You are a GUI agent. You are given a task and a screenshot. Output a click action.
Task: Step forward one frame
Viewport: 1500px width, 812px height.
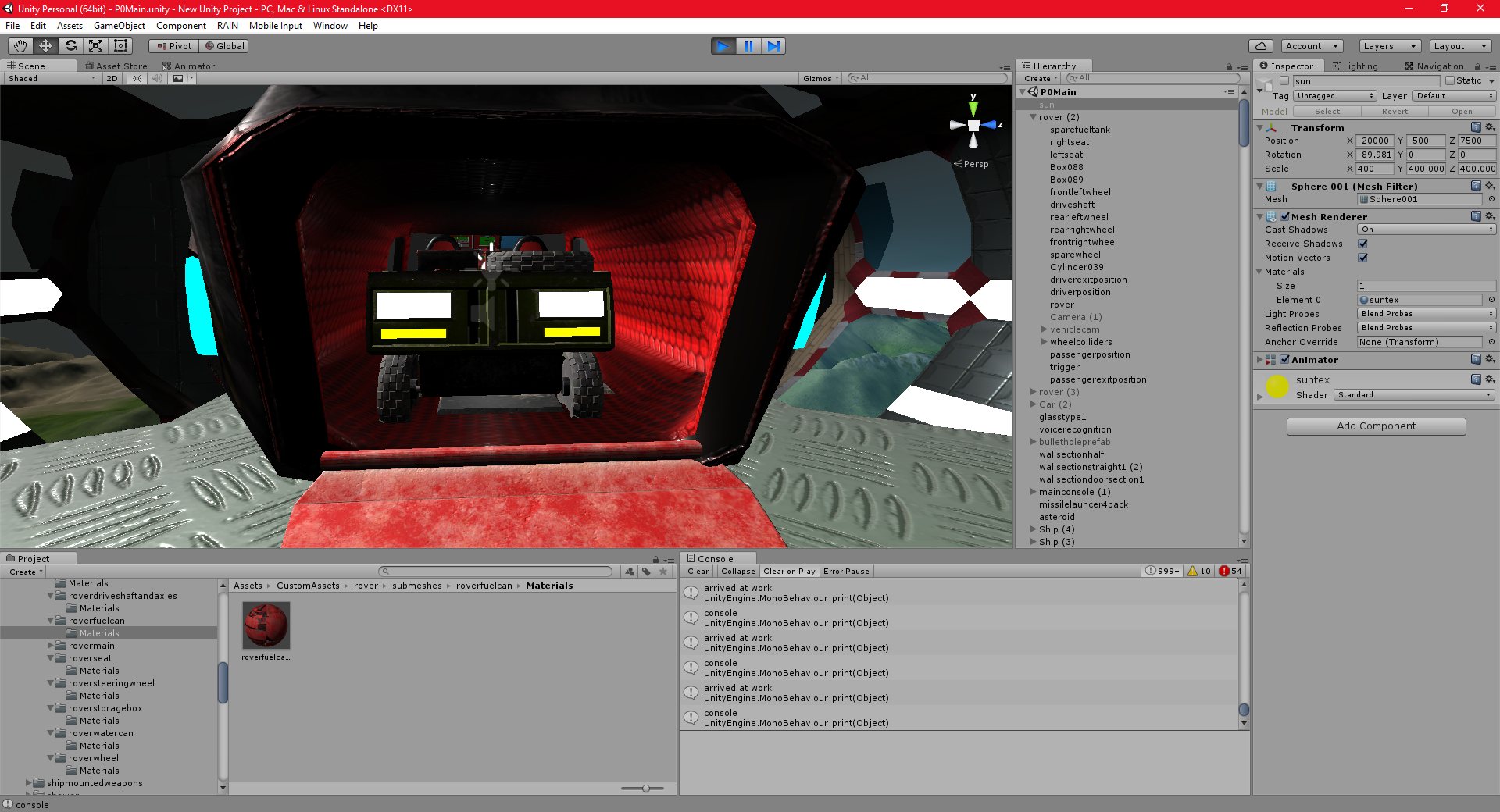(x=773, y=46)
